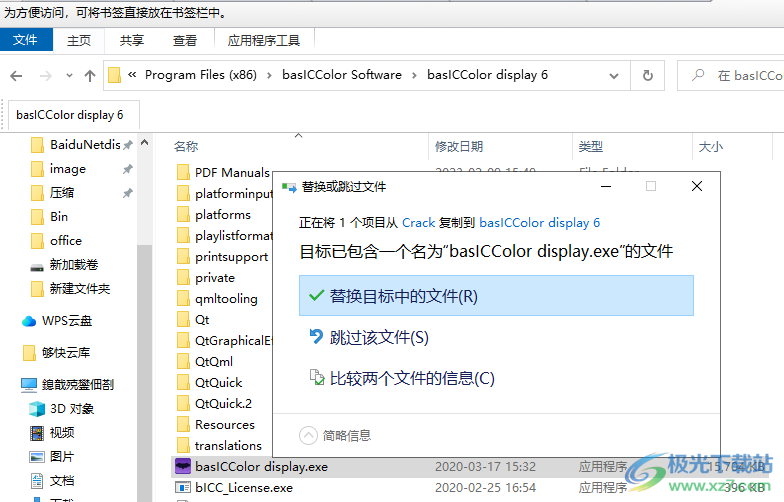Select the printsupport folder
784x502 pixels.
tap(231, 257)
